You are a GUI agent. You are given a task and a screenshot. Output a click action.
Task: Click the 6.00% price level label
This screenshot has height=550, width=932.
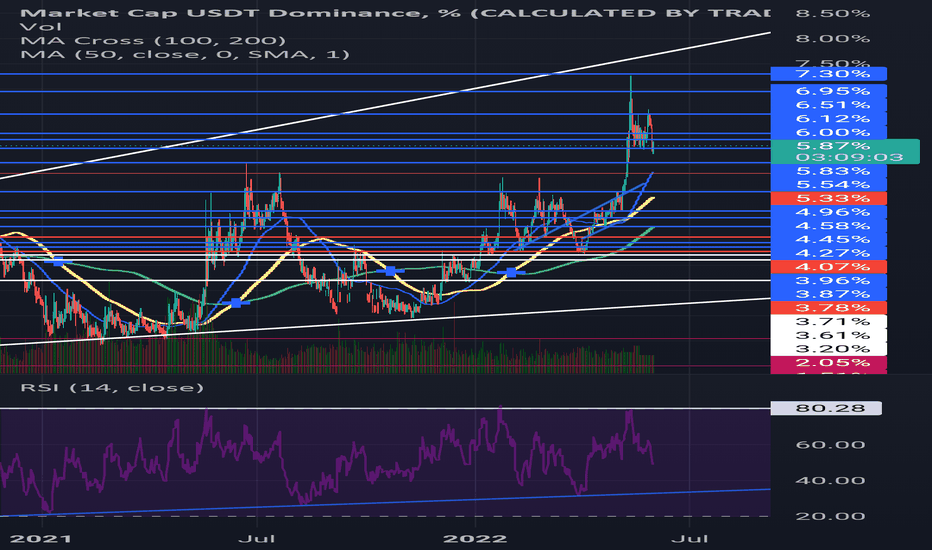click(829, 132)
